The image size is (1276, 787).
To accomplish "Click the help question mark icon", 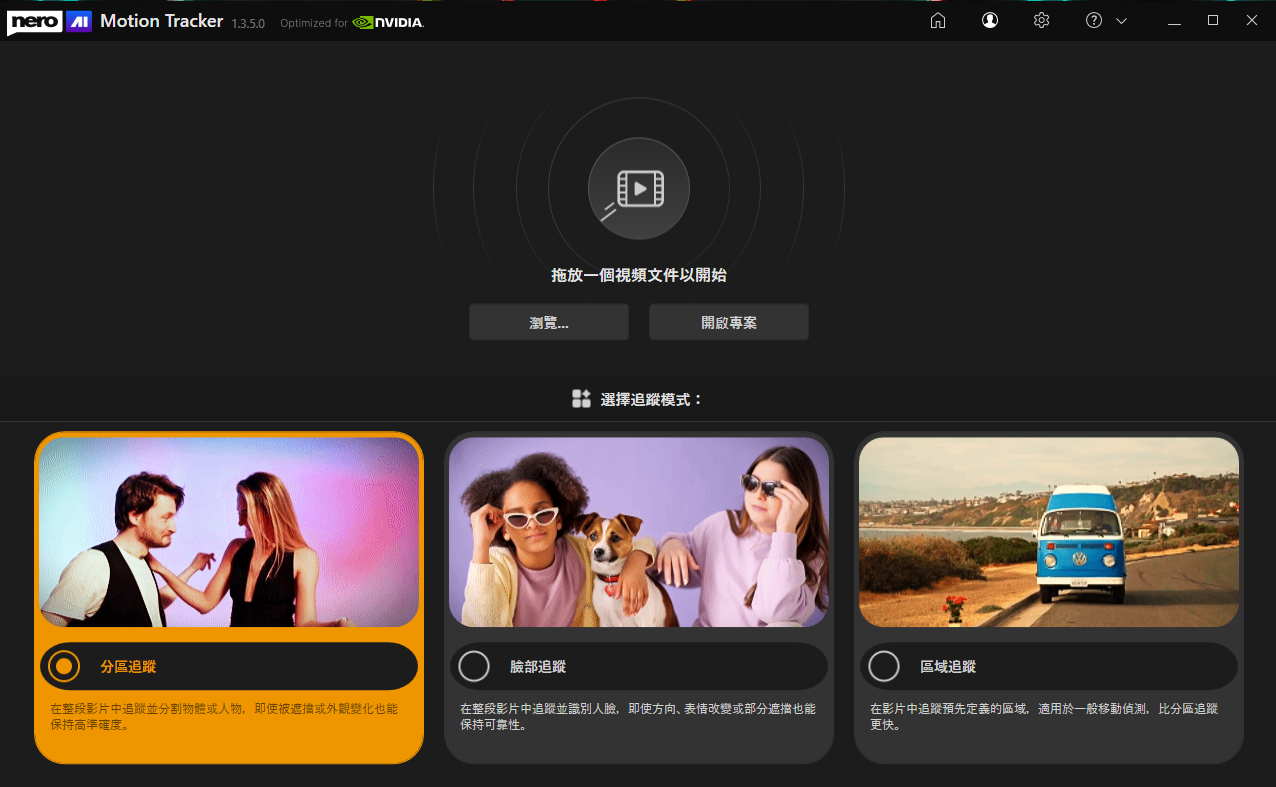I will tap(1094, 21).
